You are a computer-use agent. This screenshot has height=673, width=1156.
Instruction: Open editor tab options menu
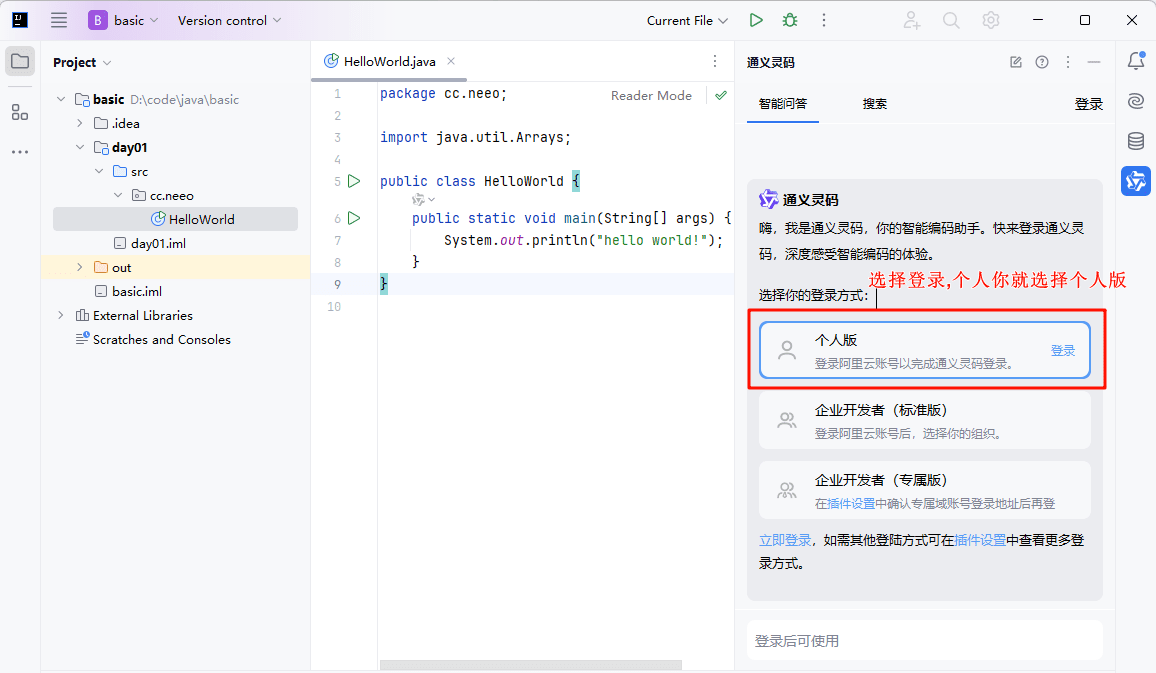714,61
